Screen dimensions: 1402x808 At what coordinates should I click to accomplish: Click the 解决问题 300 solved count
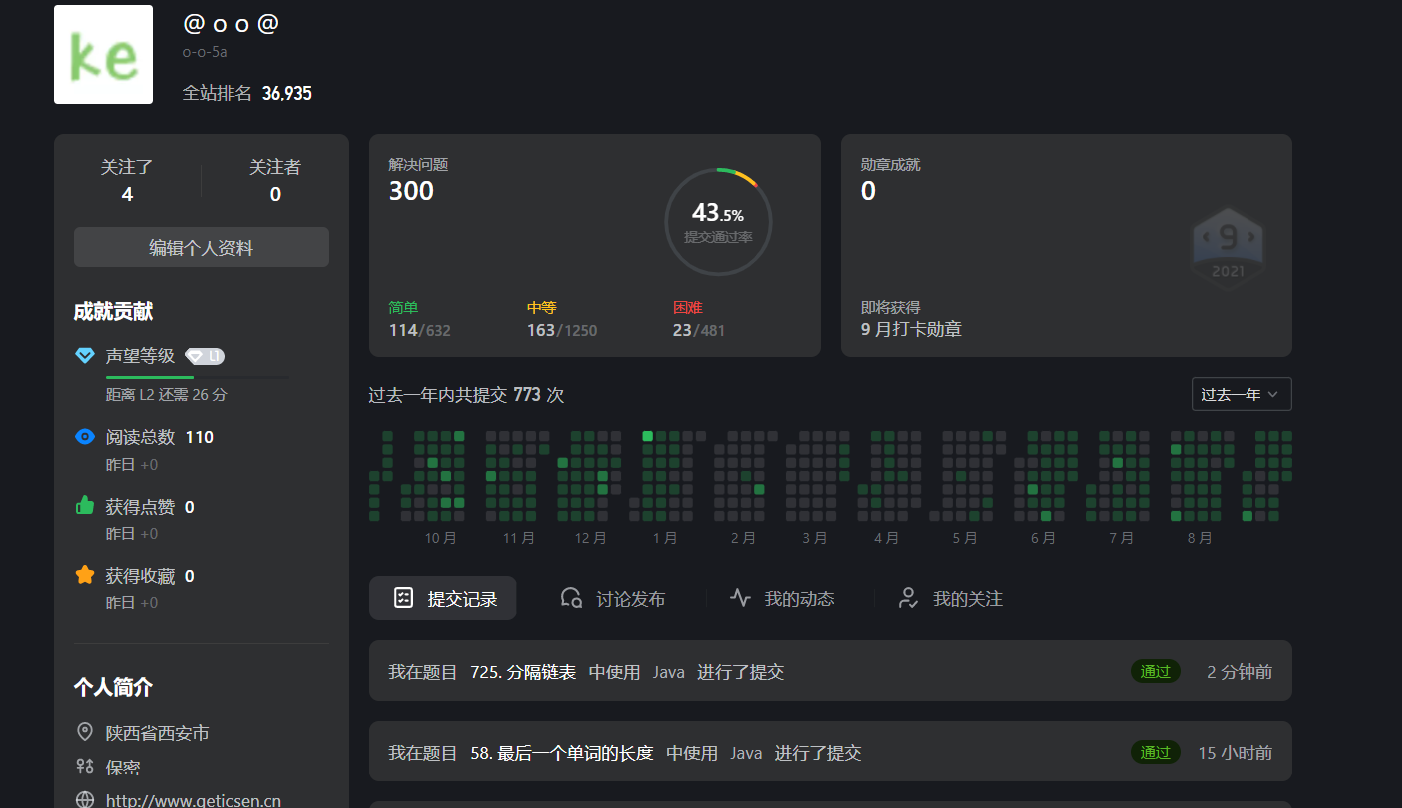418,180
